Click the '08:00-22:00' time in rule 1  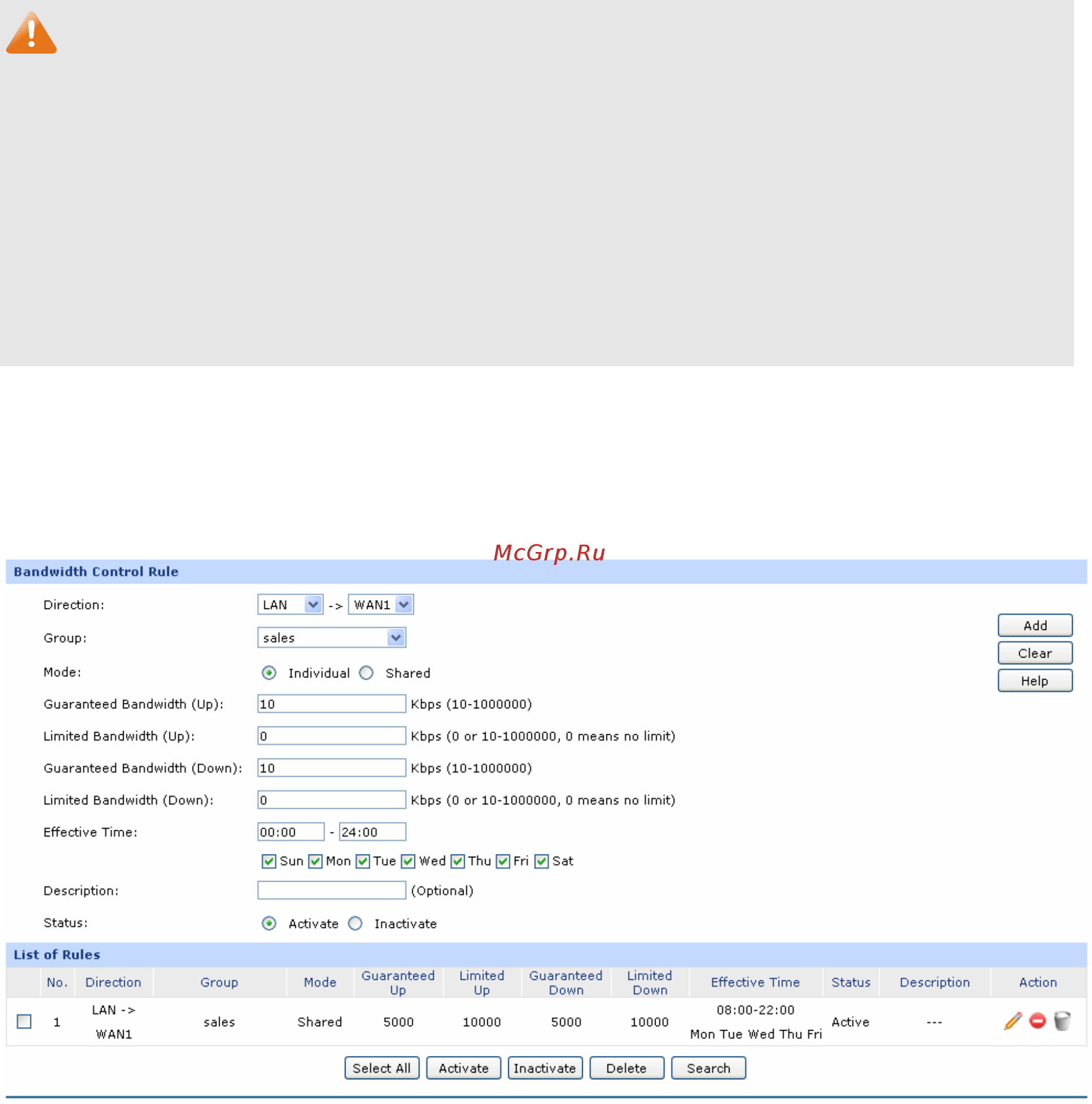[x=755, y=1010]
